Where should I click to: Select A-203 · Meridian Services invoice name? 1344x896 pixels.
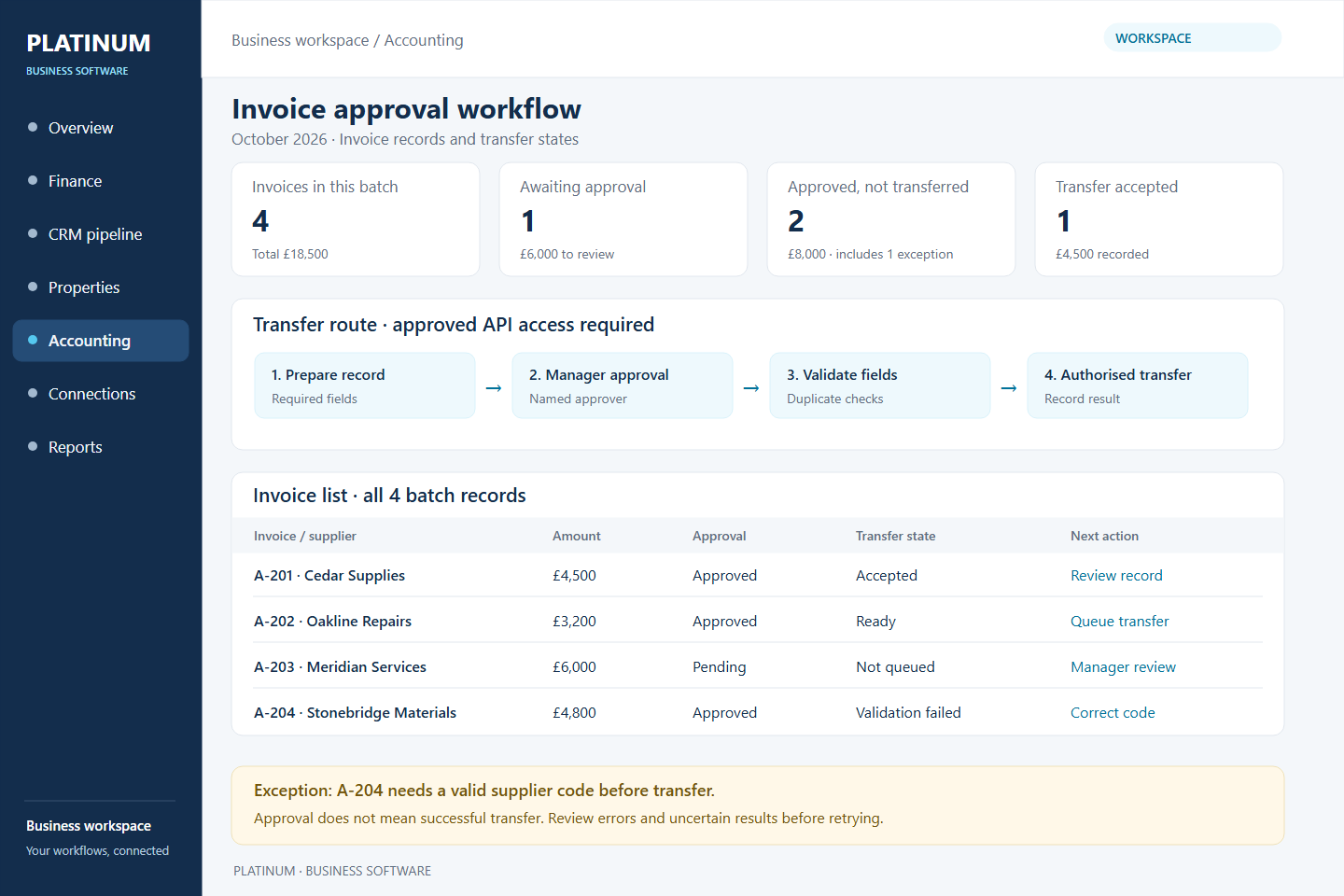coord(340,667)
